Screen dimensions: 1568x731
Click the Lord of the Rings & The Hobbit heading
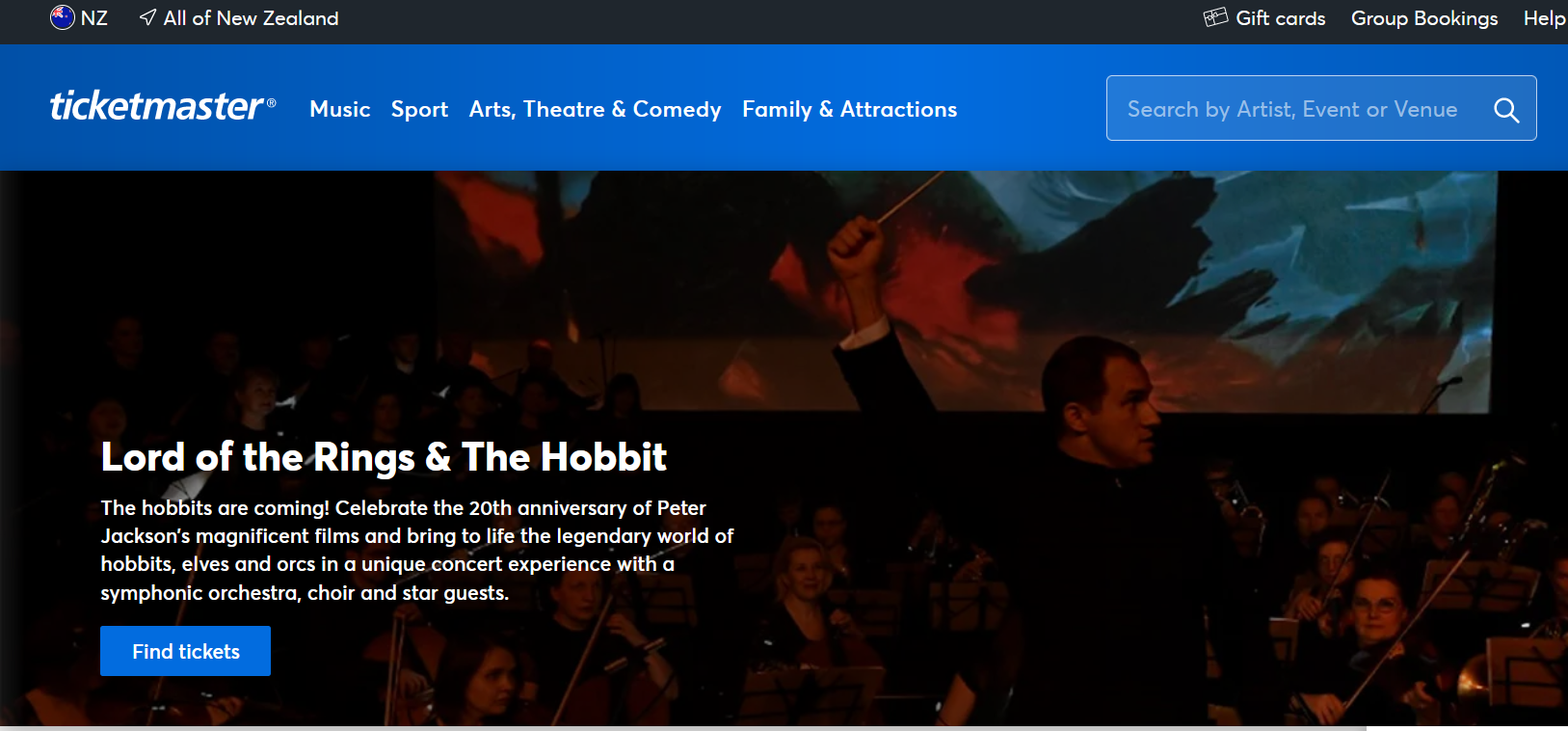[384, 457]
